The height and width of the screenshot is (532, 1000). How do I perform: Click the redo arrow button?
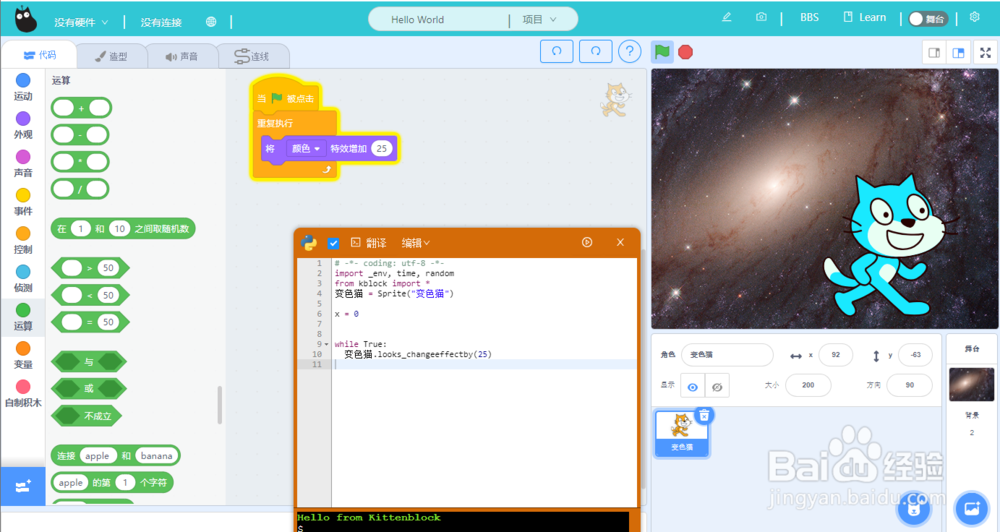596,51
